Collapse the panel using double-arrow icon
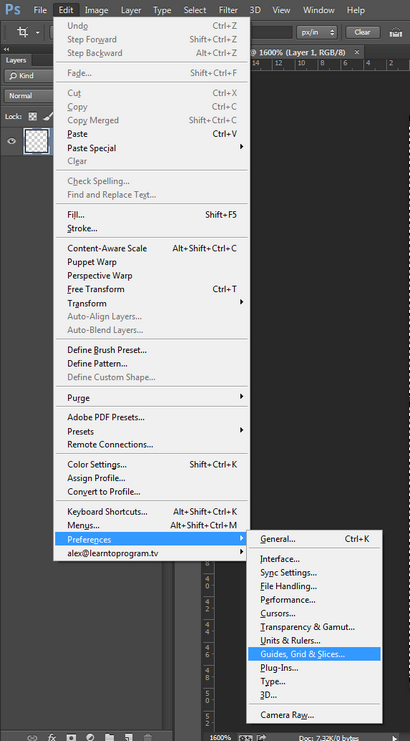Screen dimensions: 410x741 pos(7,49)
